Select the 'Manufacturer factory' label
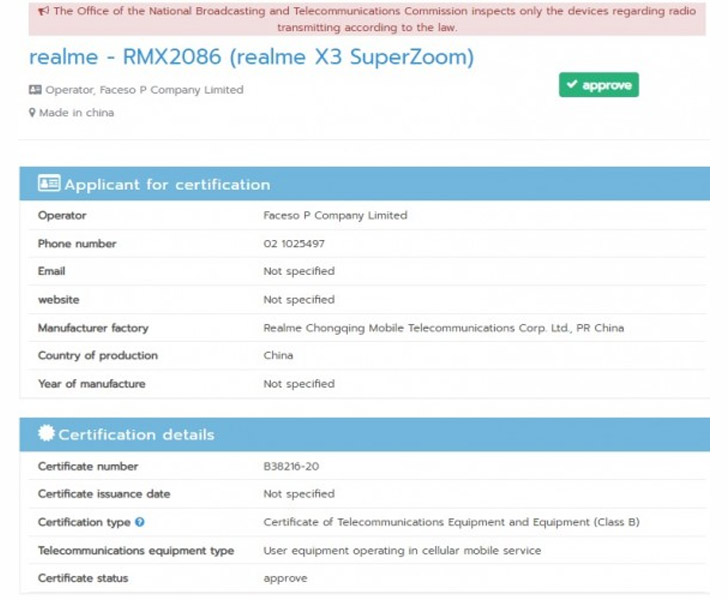 pos(93,328)
